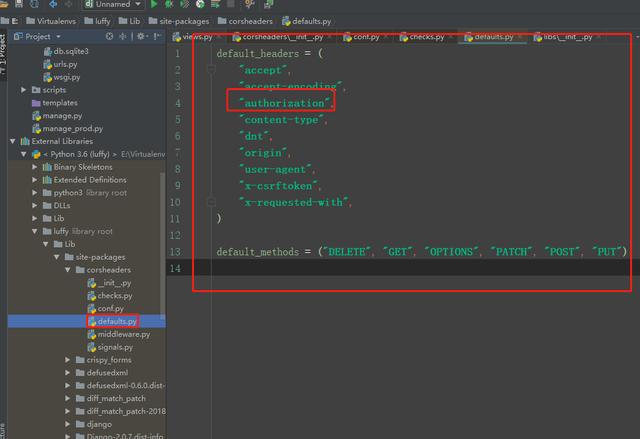
Task: Select wsgi.py in project tree
Action: pos(62,77)
